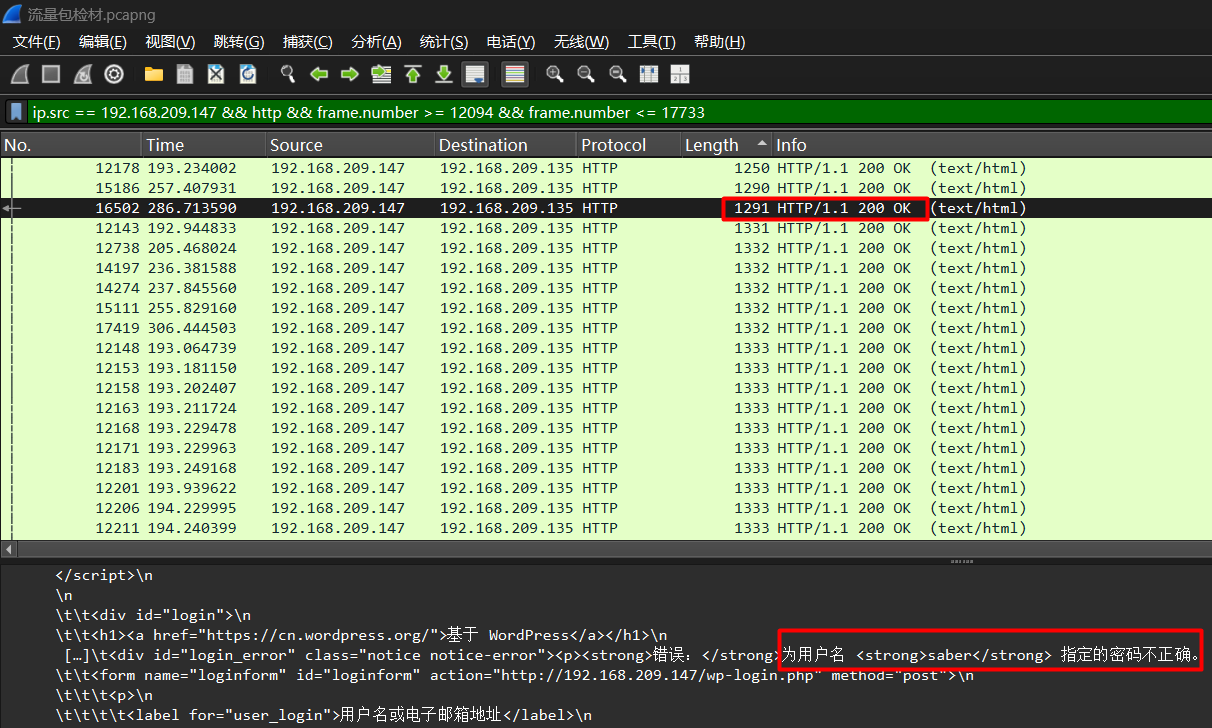This screenshot has width=1212, height=728.
Task: Open the 统计(S) menu
Action: pos(444,42)
